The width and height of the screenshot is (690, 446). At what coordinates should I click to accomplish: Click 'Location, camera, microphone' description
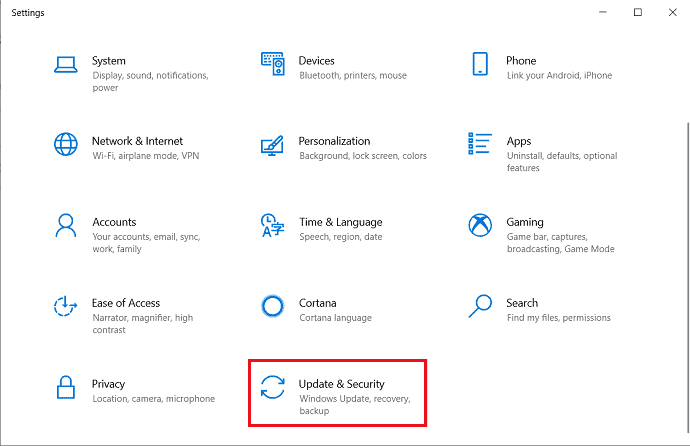pos(154,399)
